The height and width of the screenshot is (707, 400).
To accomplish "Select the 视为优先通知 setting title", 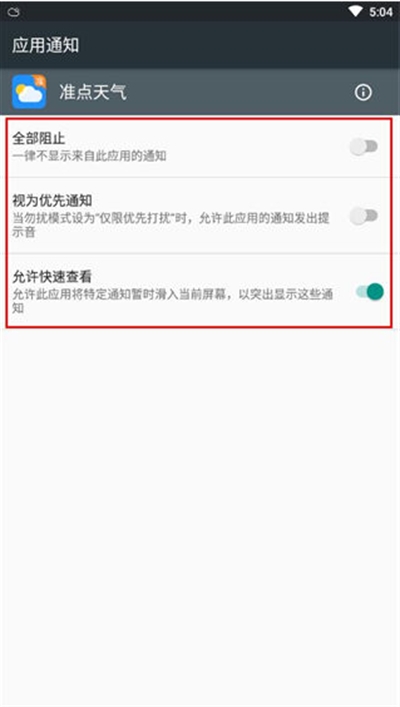I will tap(52, 200).
